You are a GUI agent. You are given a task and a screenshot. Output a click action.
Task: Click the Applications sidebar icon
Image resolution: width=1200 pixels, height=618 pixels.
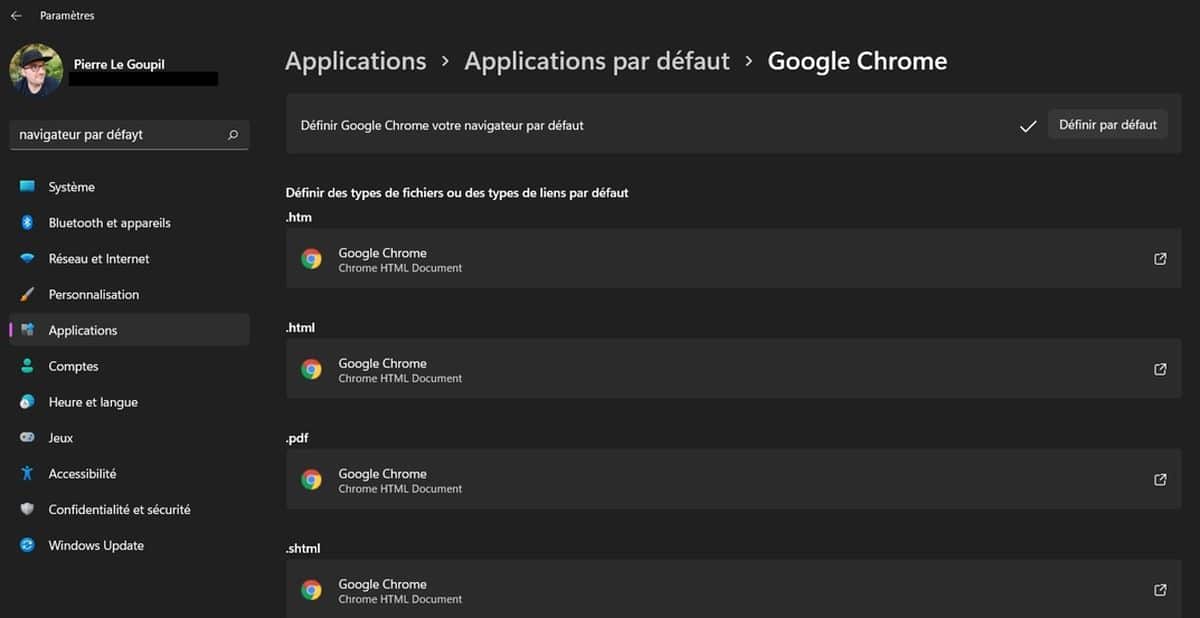[x=27, y=330]
